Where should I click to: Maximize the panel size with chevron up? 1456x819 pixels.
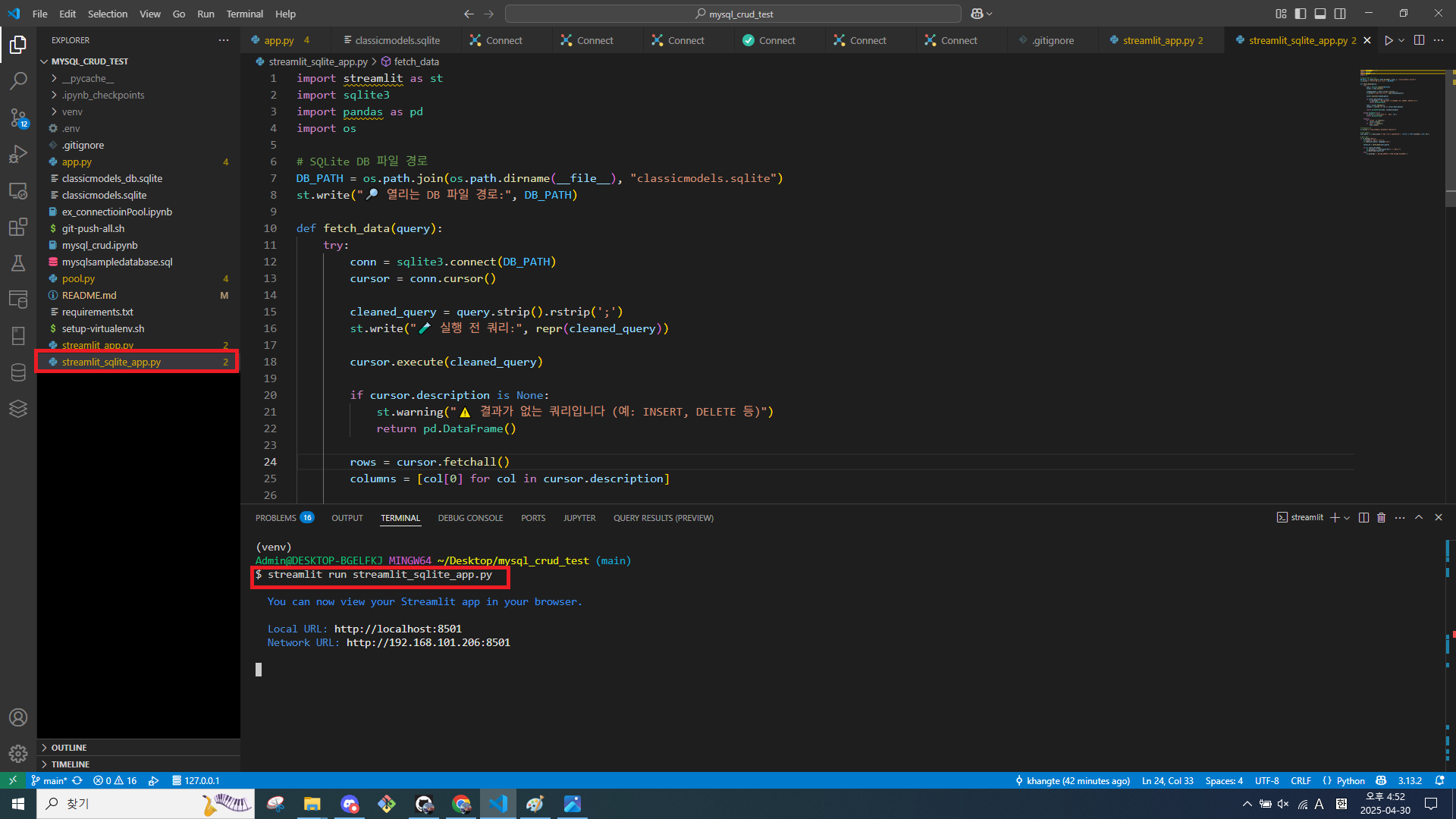coord(1419,518)
